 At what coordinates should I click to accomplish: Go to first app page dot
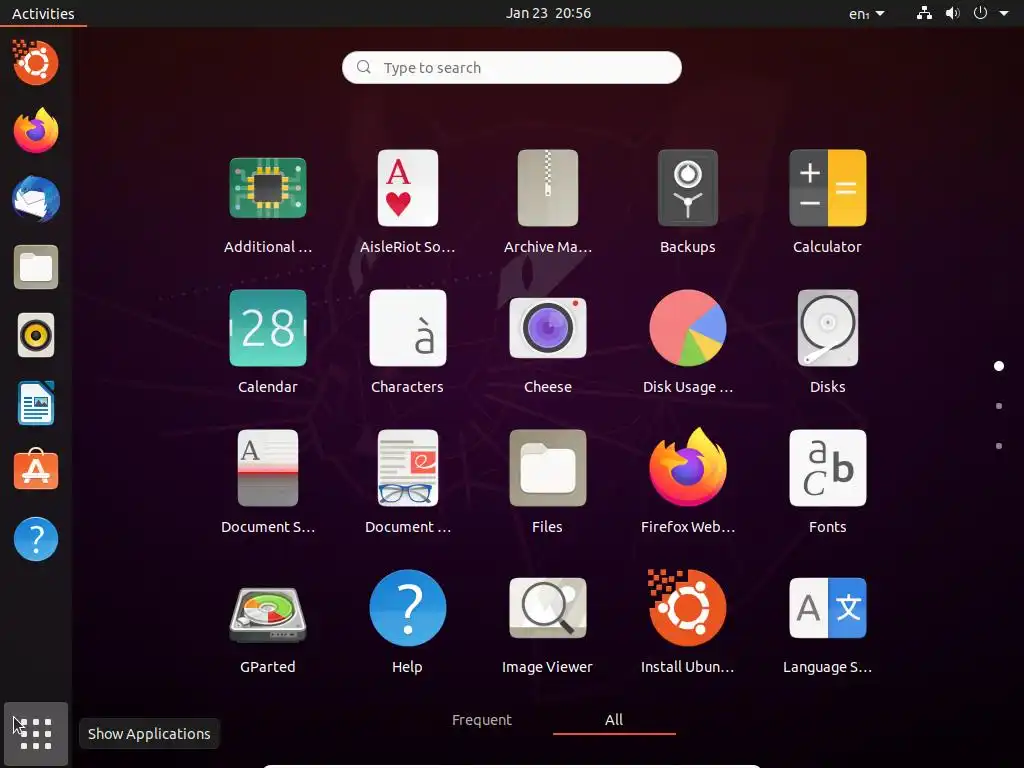(999, 366)
